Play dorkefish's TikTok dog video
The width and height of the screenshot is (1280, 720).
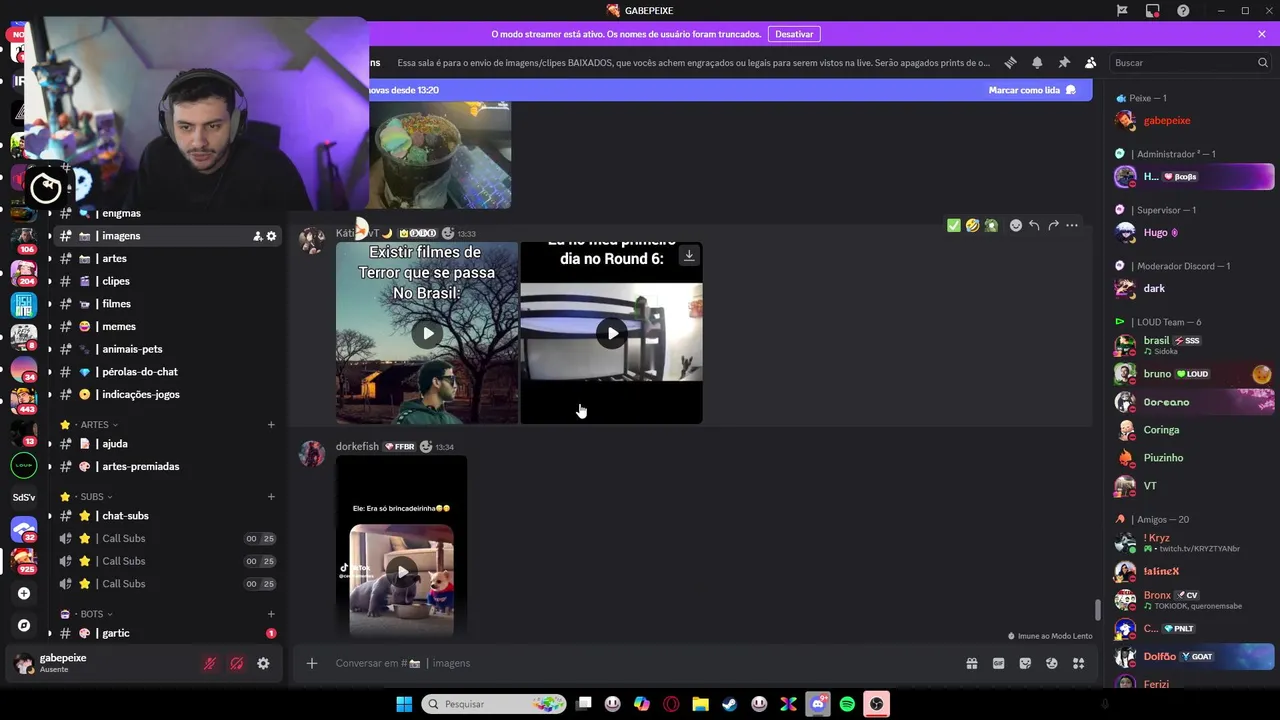[402, 572]
